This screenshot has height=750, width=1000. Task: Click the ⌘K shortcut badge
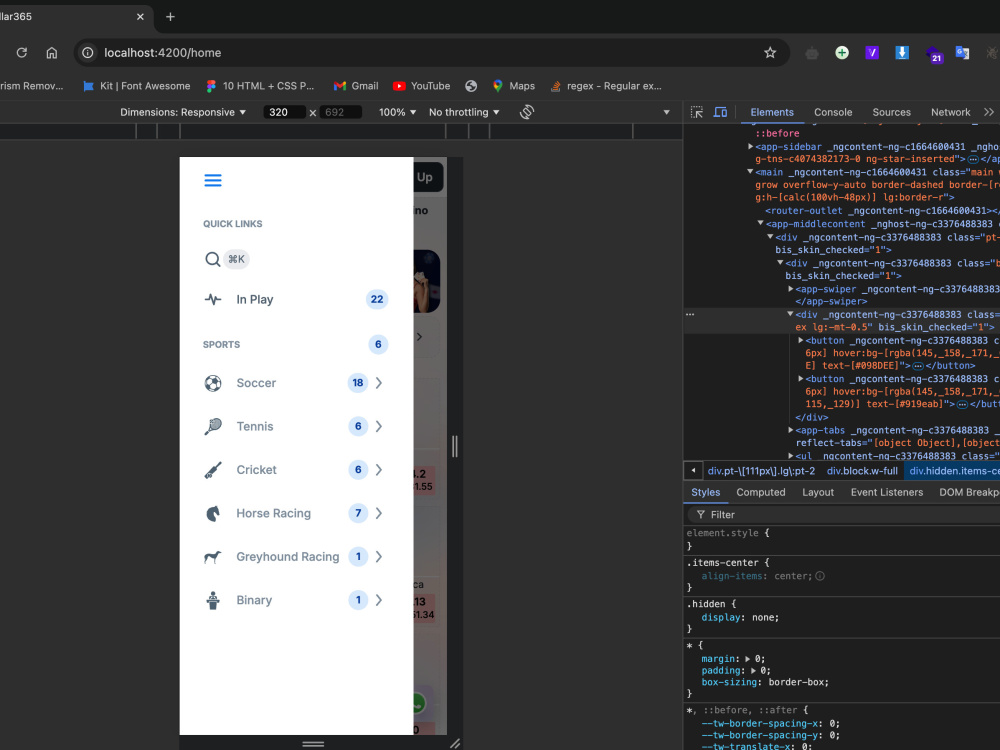pos(236,259)
